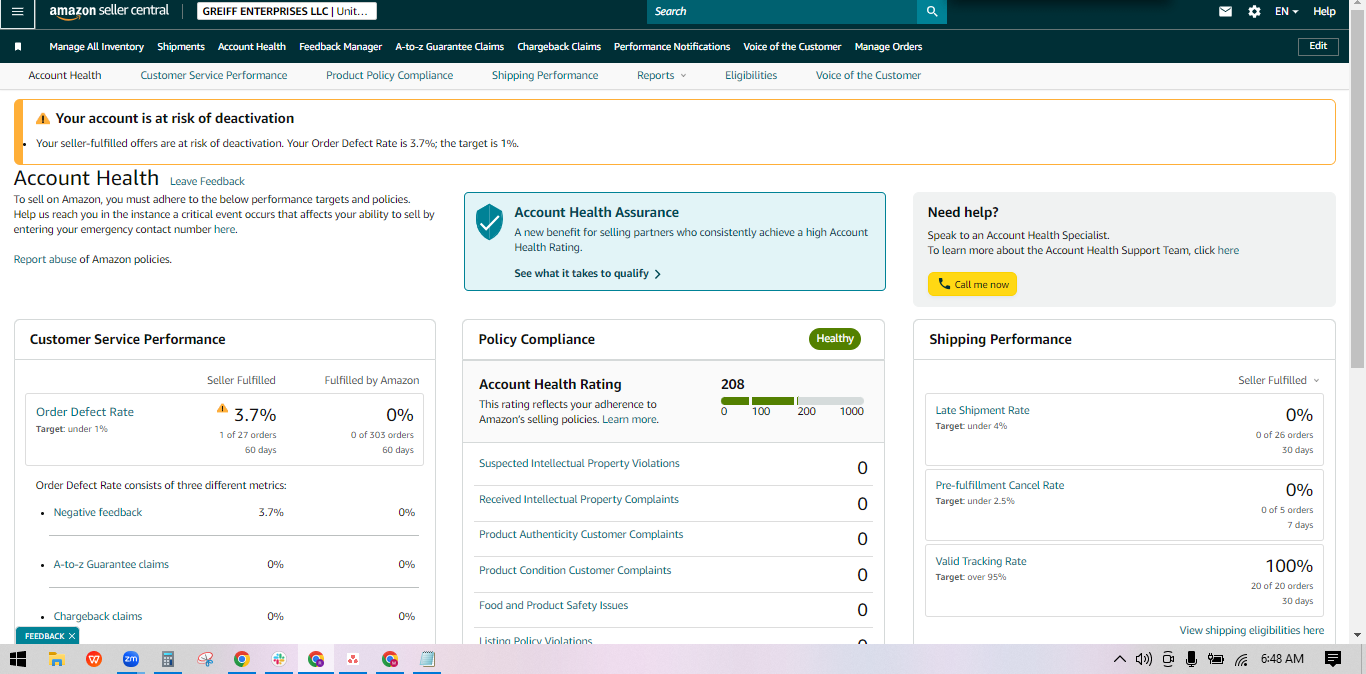The width and height of the screenshot is (1366, 674).
Task: Click the speaker volume tray icon
Action: [x=1142, y=659]
